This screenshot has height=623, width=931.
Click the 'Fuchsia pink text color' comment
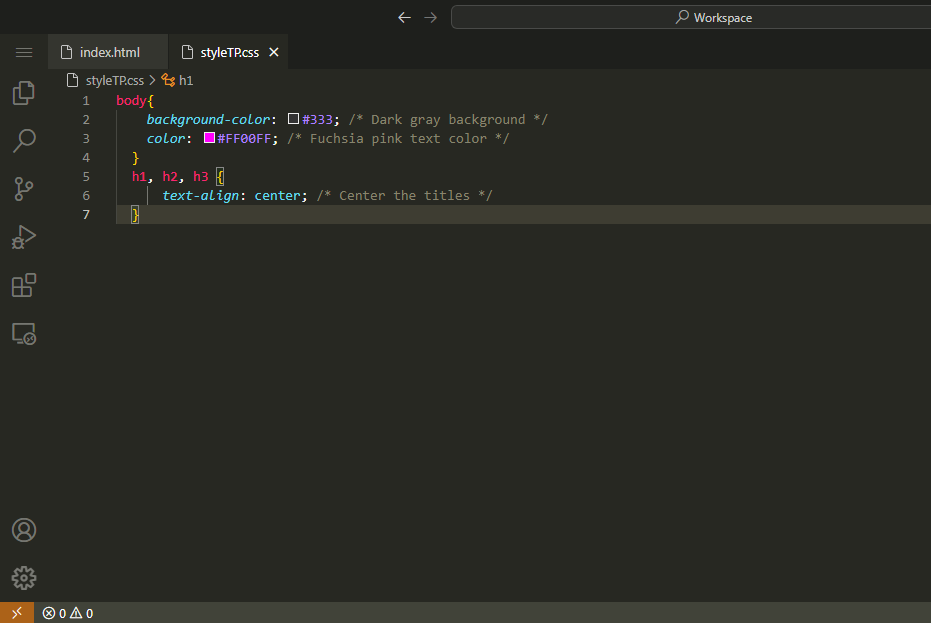pyautogui.click(x=398, y=138)
